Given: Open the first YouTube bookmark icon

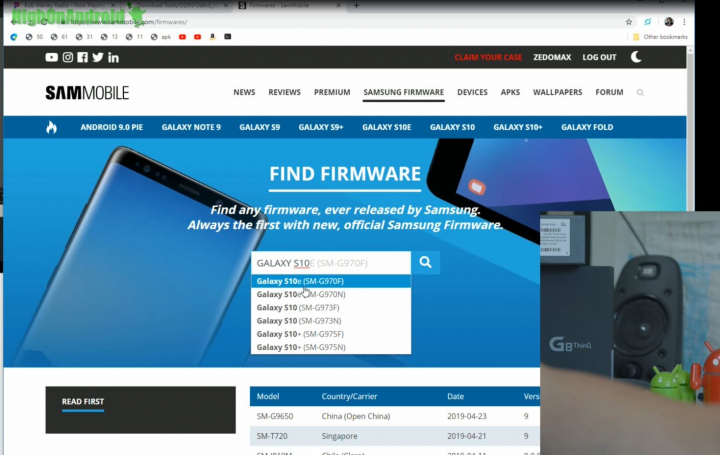Looking at the screenshot, I should (182, 37).
